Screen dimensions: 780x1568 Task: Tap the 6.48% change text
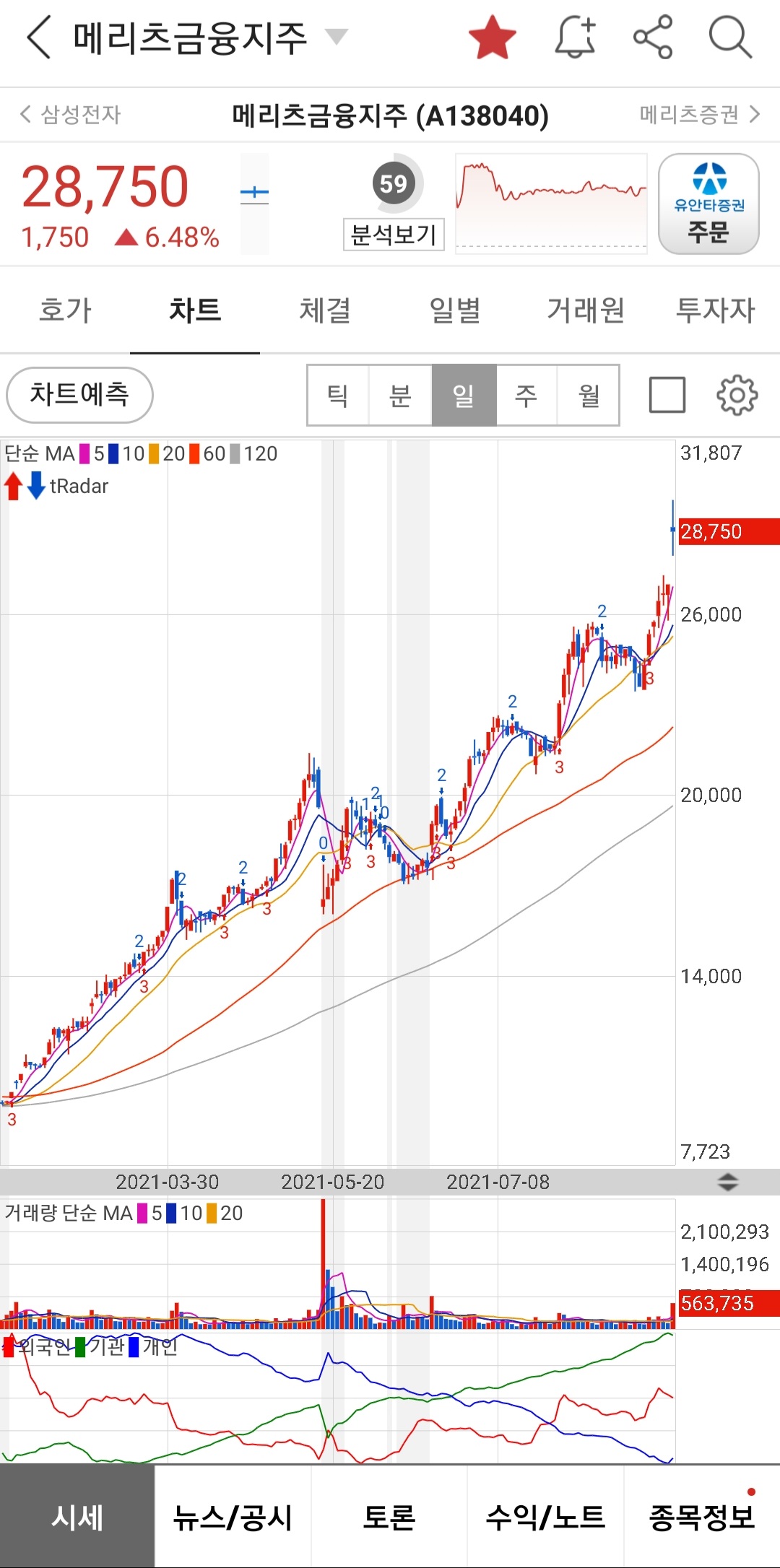click(182, 237)
